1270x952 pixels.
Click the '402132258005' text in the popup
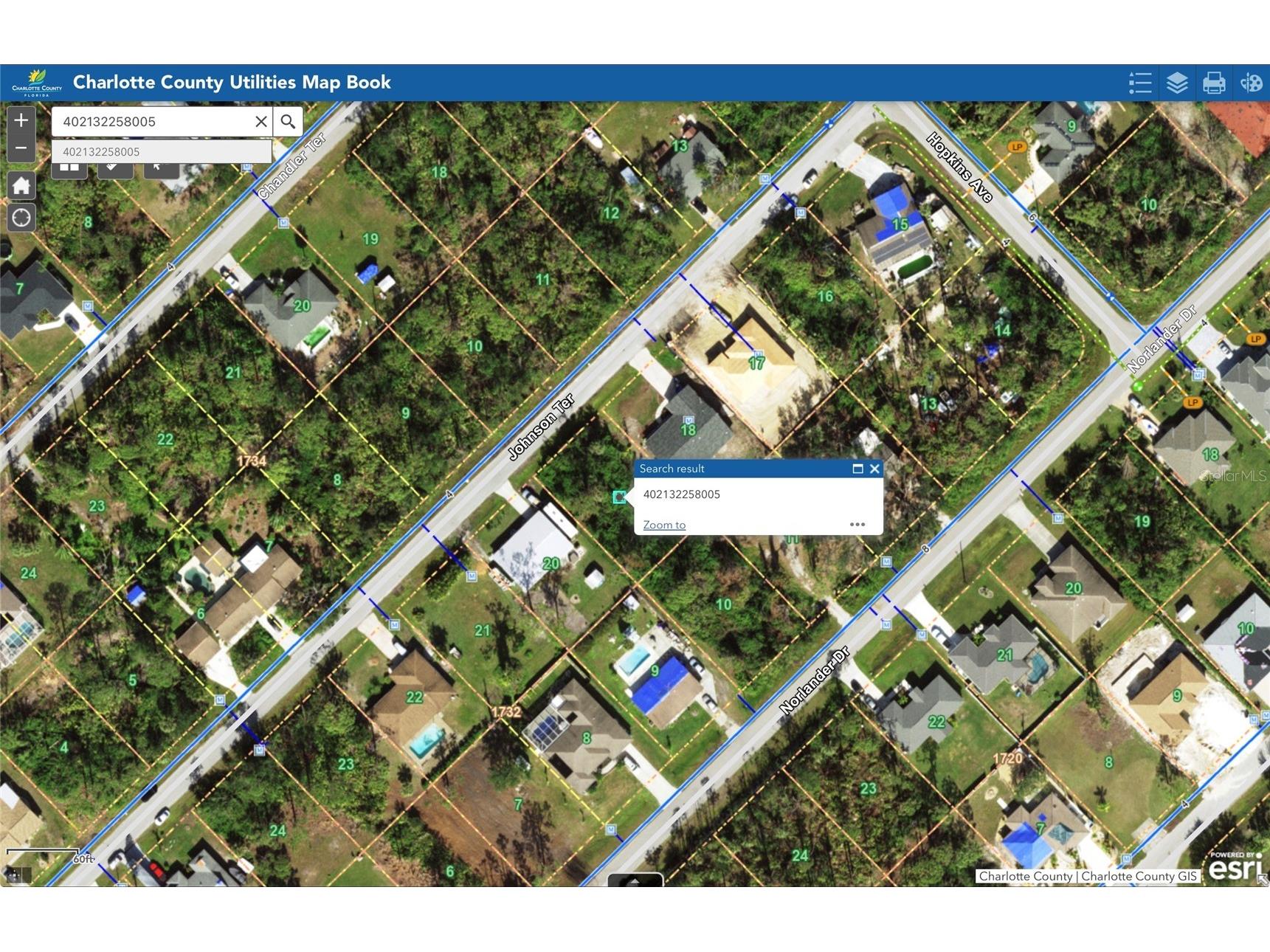pyautogui.click(x=681, y=494)
